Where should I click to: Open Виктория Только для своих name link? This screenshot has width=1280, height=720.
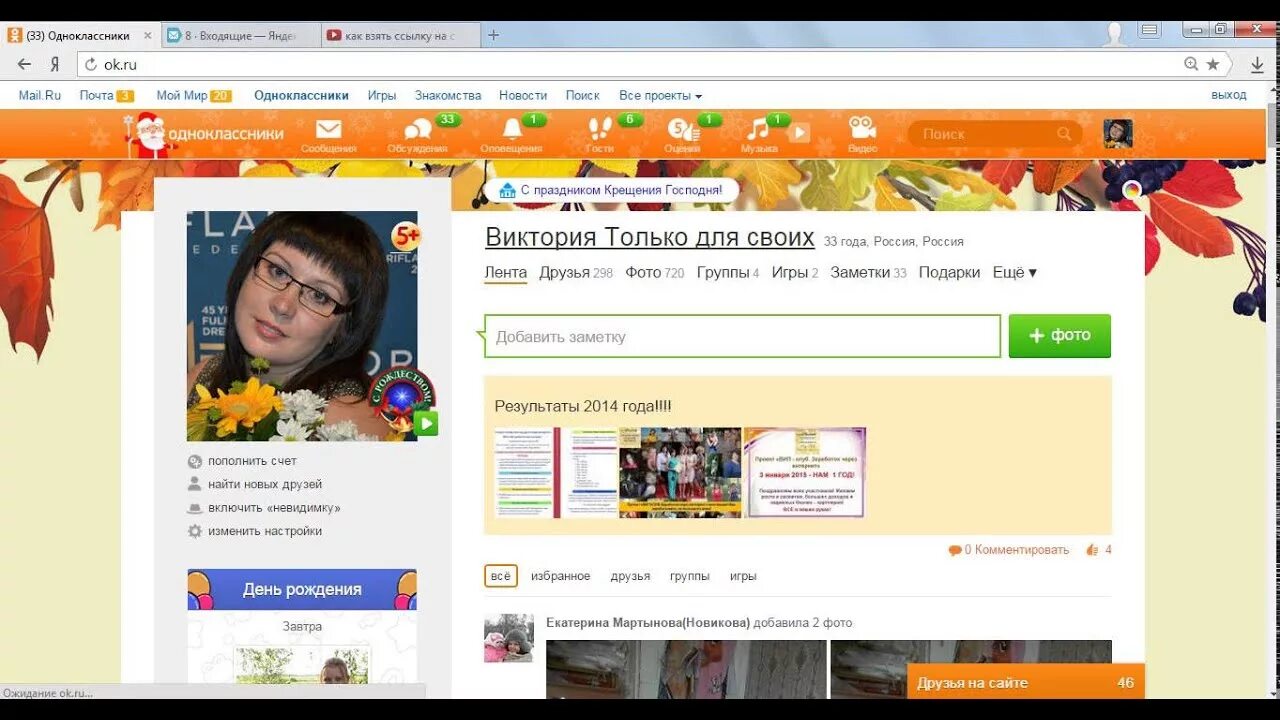pyautogui.click(x=650, y=237)
